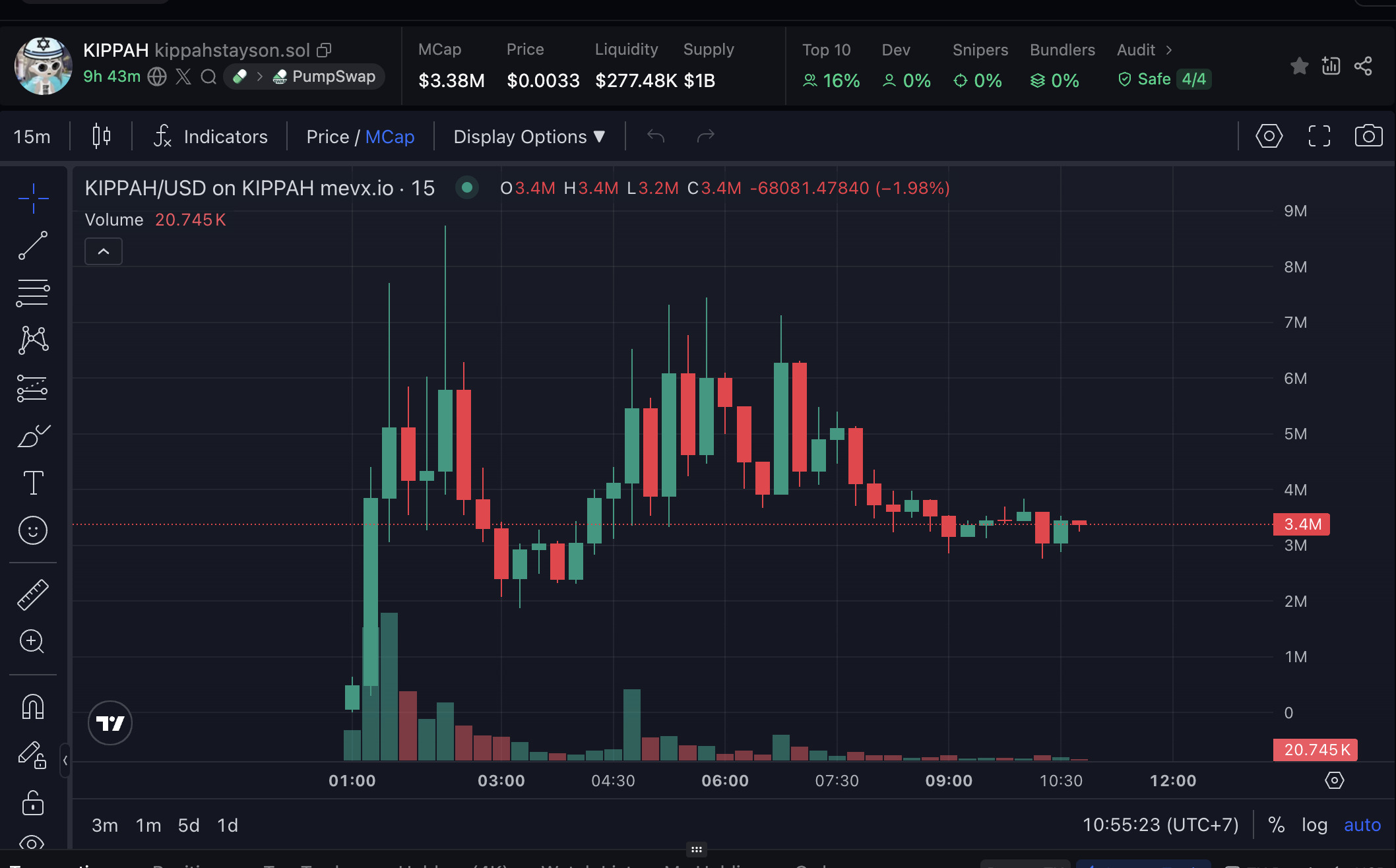This screenshot has width=1396, height=868.
Task: Toggle auto scale mode
Action: point(1362,824)
